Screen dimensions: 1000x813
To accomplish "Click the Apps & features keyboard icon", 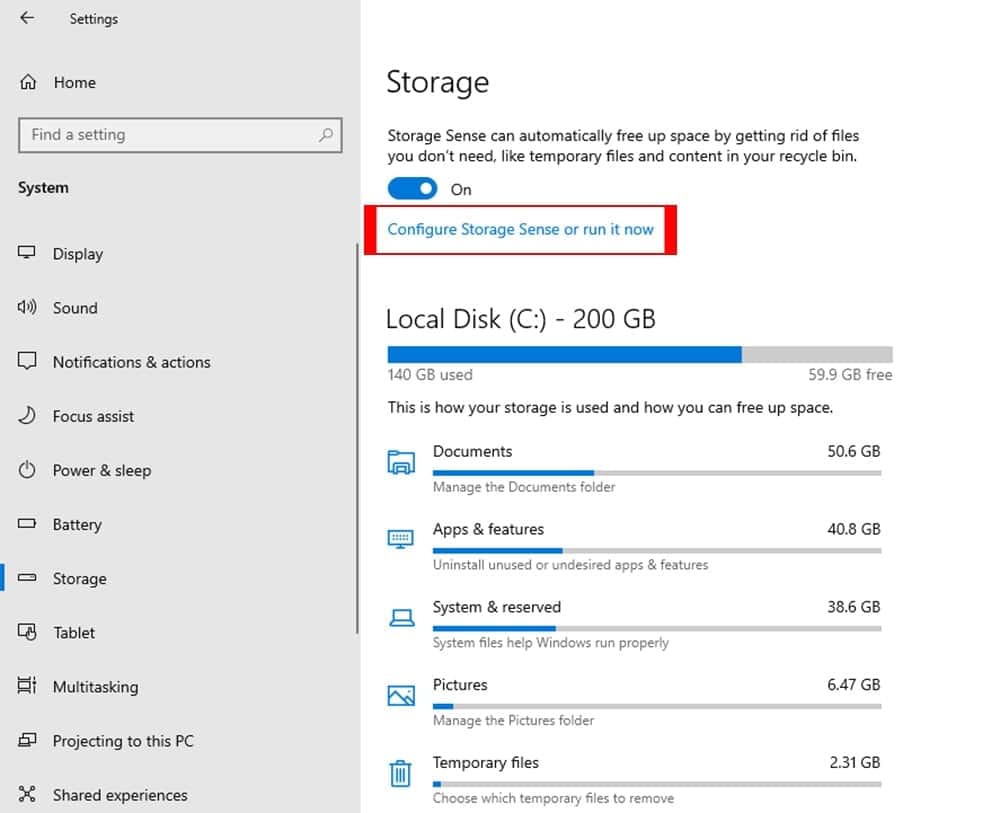I will [401, 539].
